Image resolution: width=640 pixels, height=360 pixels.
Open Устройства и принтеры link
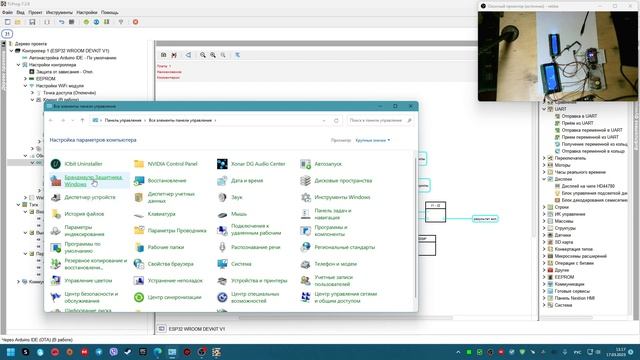[259, 281]
